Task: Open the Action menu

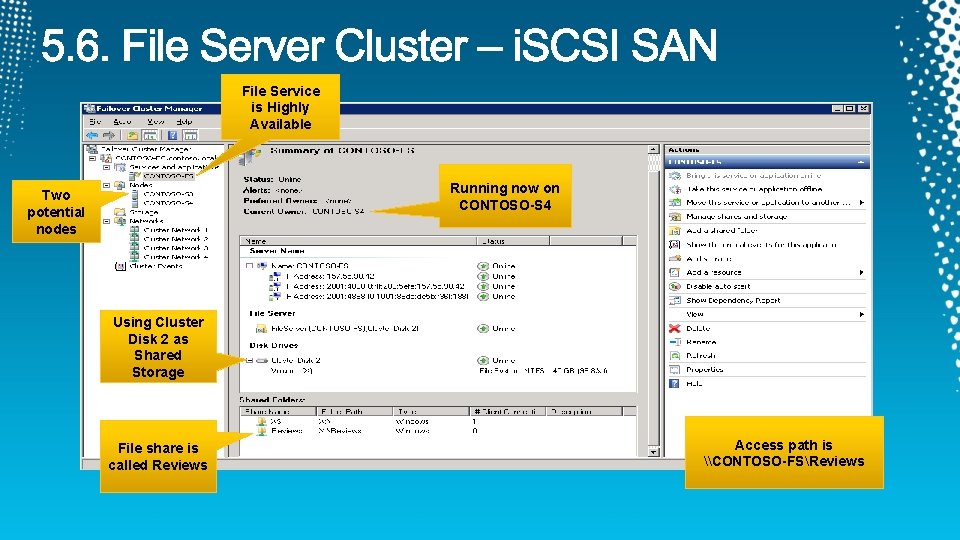Action: (x=122, y=122)
